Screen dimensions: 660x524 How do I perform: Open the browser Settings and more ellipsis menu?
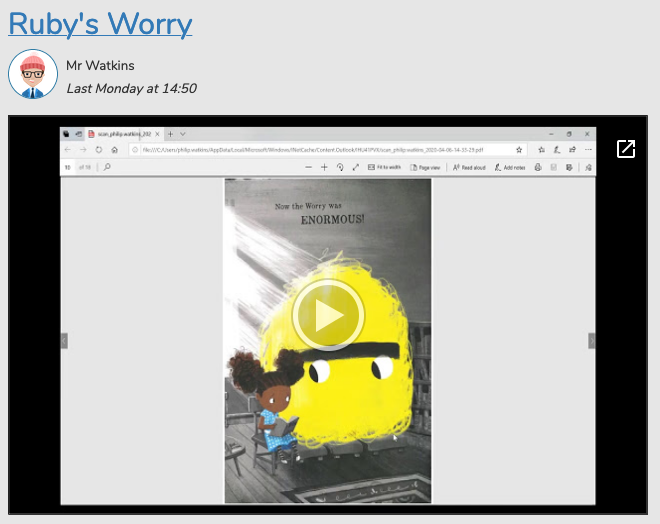click(x=588, y=150)
